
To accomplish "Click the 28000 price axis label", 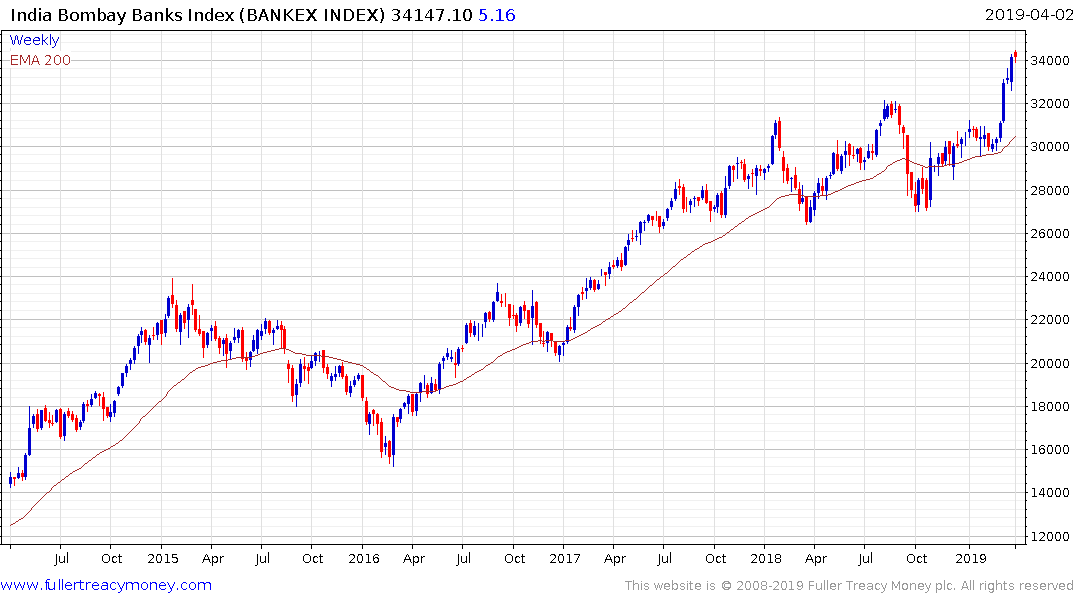I will pyautogui.click(x=1050, y=190).
